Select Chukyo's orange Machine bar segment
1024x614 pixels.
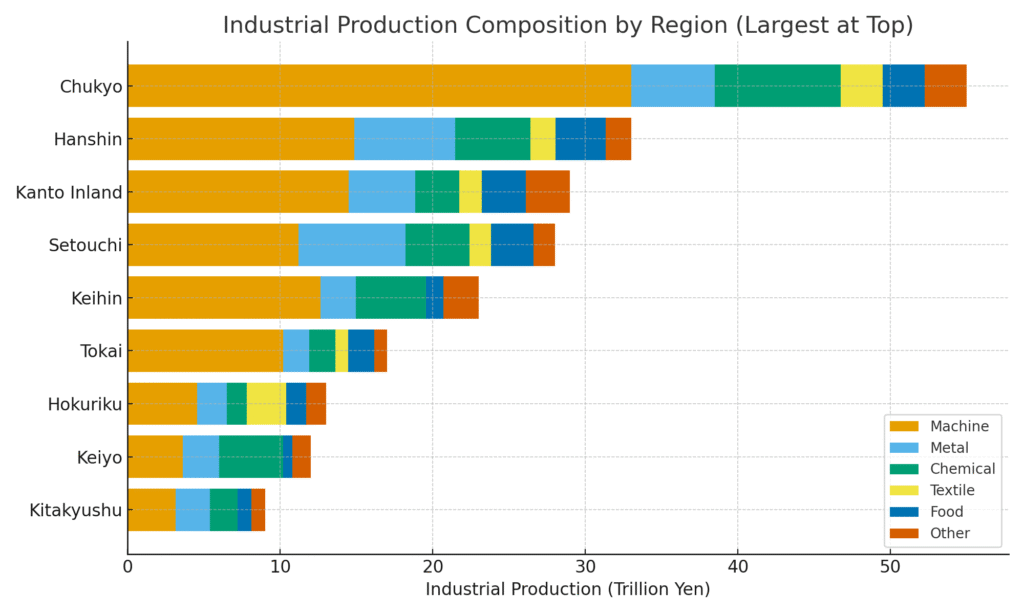coord(380,86)
